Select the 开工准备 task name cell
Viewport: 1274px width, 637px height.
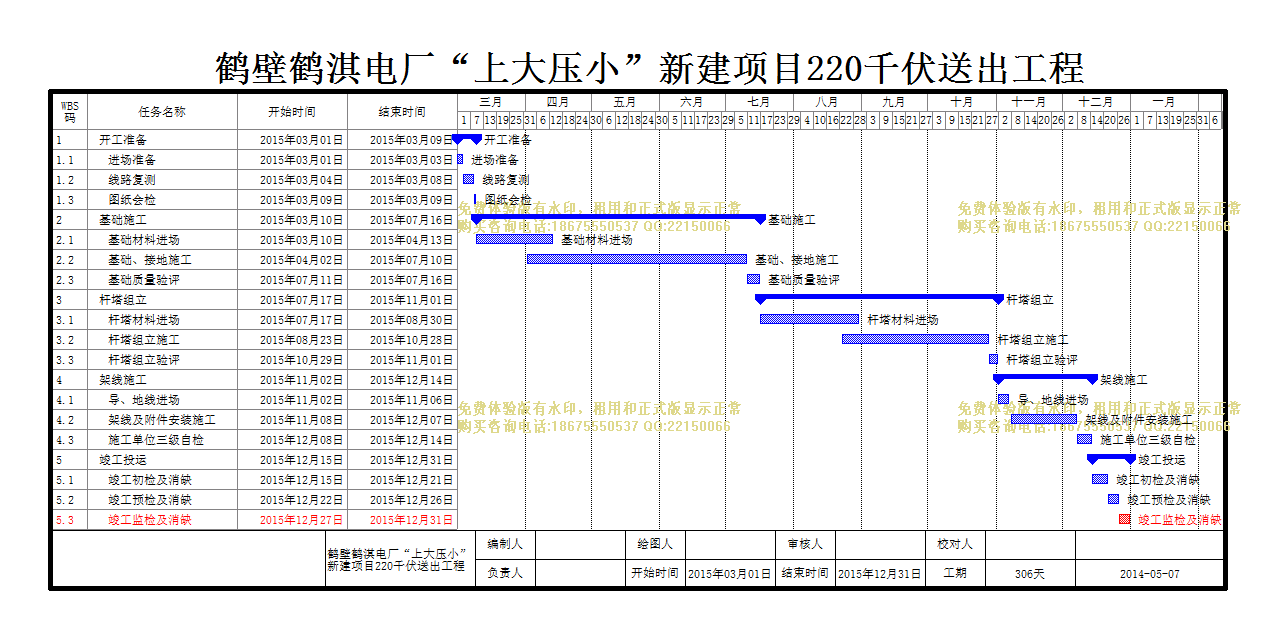(x=162, y=140)
